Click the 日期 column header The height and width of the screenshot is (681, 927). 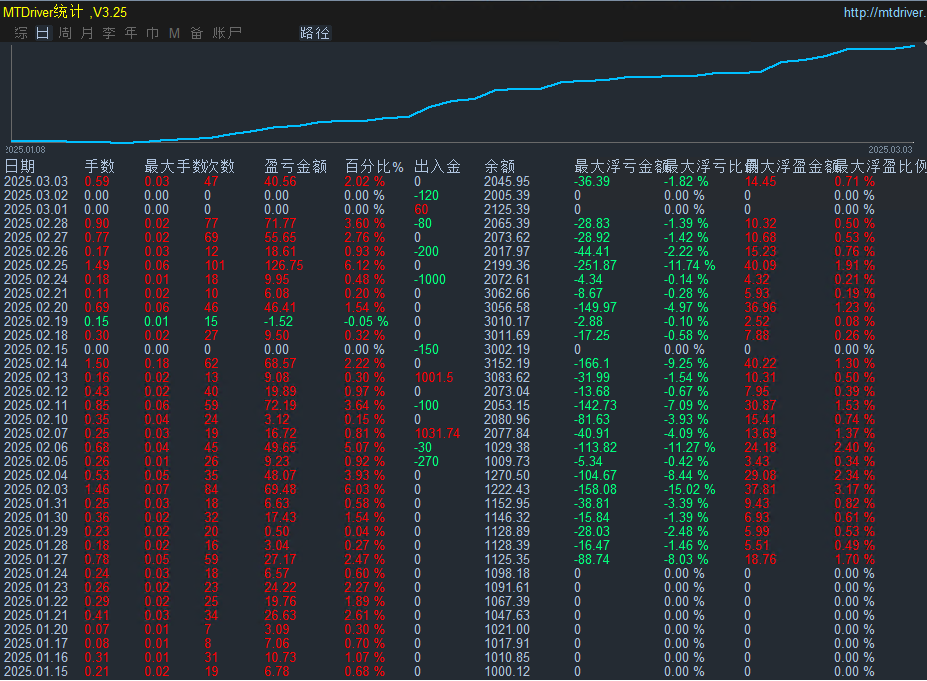pyautogui.click(x=20, y=166)
